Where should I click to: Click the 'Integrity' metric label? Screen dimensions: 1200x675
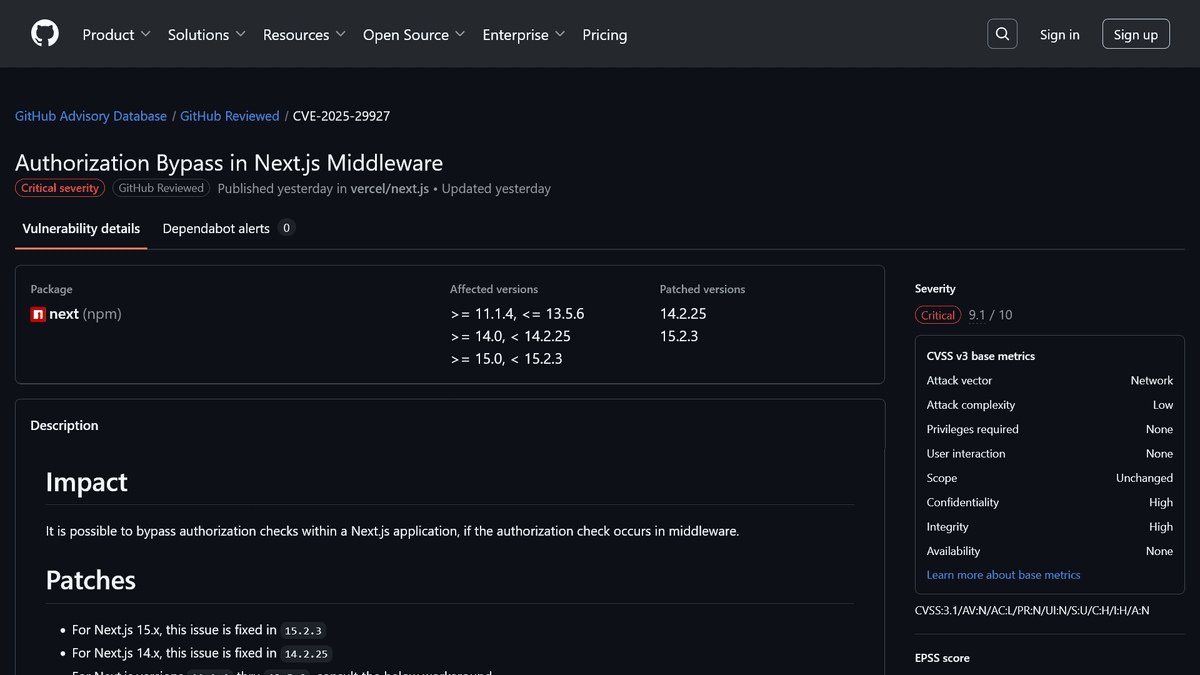(948, 527)
